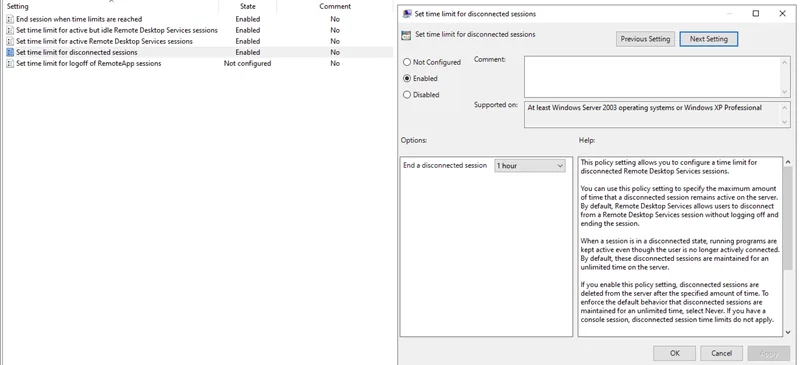Maximize the policy setting dialog
Screen dimensions: 800x365
pos(756,14)
